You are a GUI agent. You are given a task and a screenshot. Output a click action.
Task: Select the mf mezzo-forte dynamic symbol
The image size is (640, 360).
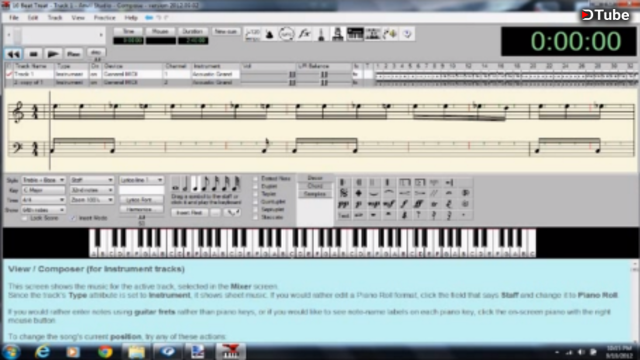389,204
